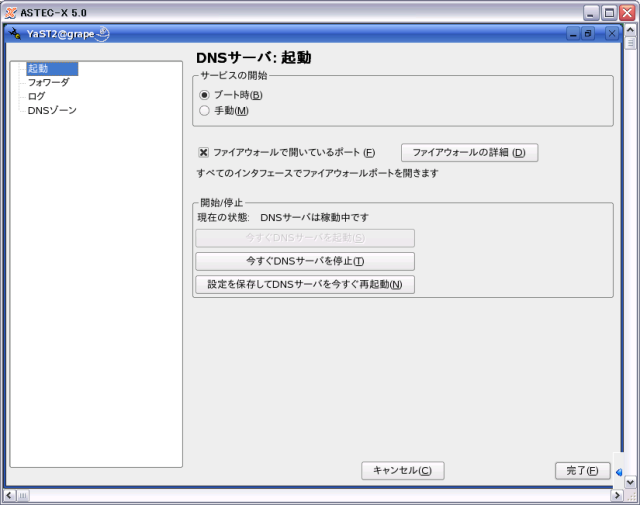Click the YaST2 window menu icon
This screenshot has height=505, width=640.
tap(14, 34)
